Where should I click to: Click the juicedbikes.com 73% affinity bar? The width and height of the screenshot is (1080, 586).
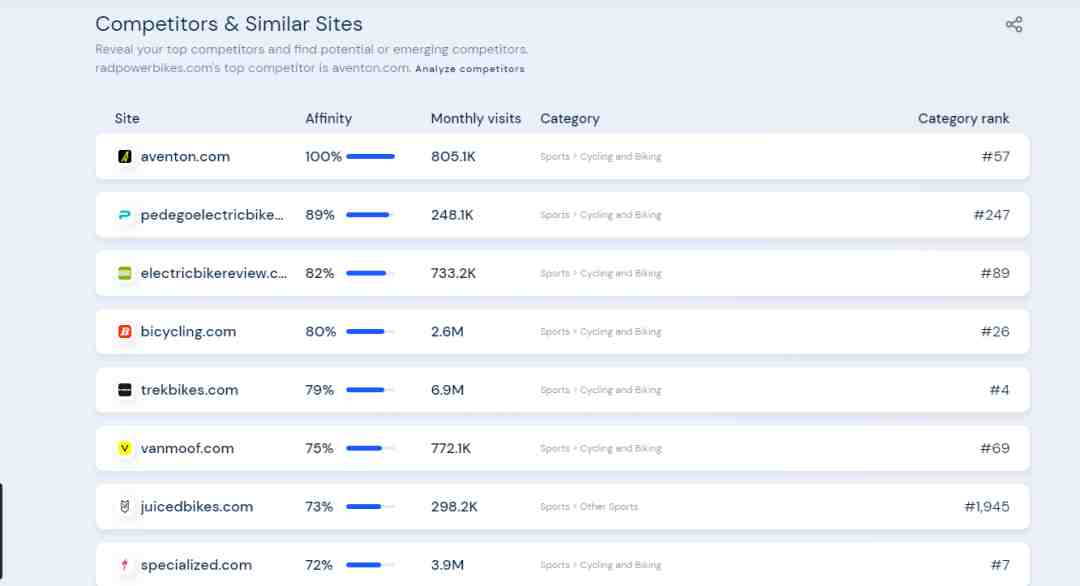(x=371, y=507)
